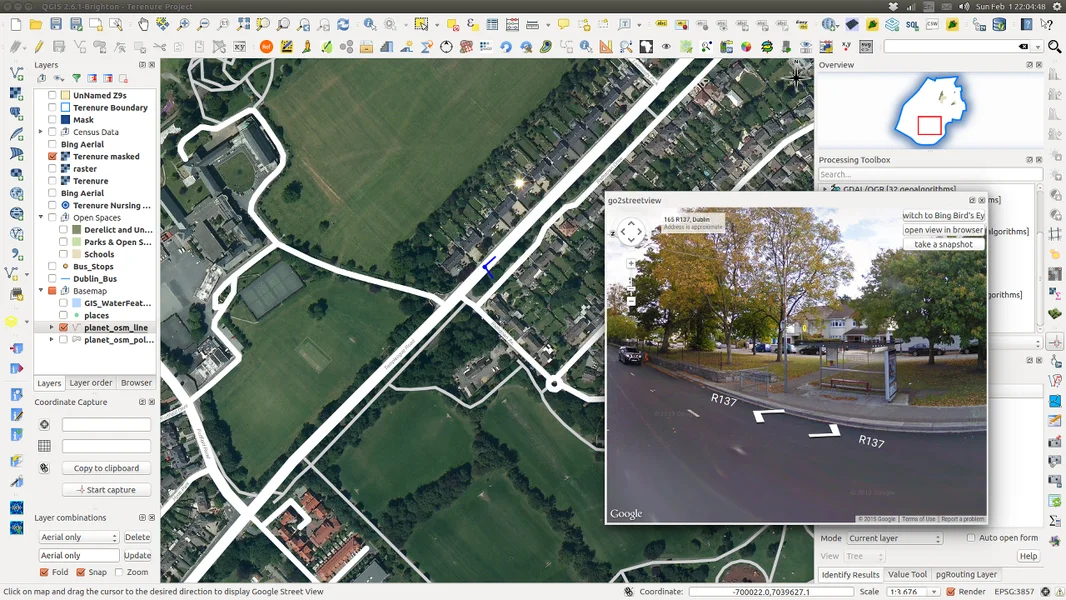Open the Mode dropdown showing Current layer
The width and height of the screenshot is (1066, 600).
(x=894, y=538)
